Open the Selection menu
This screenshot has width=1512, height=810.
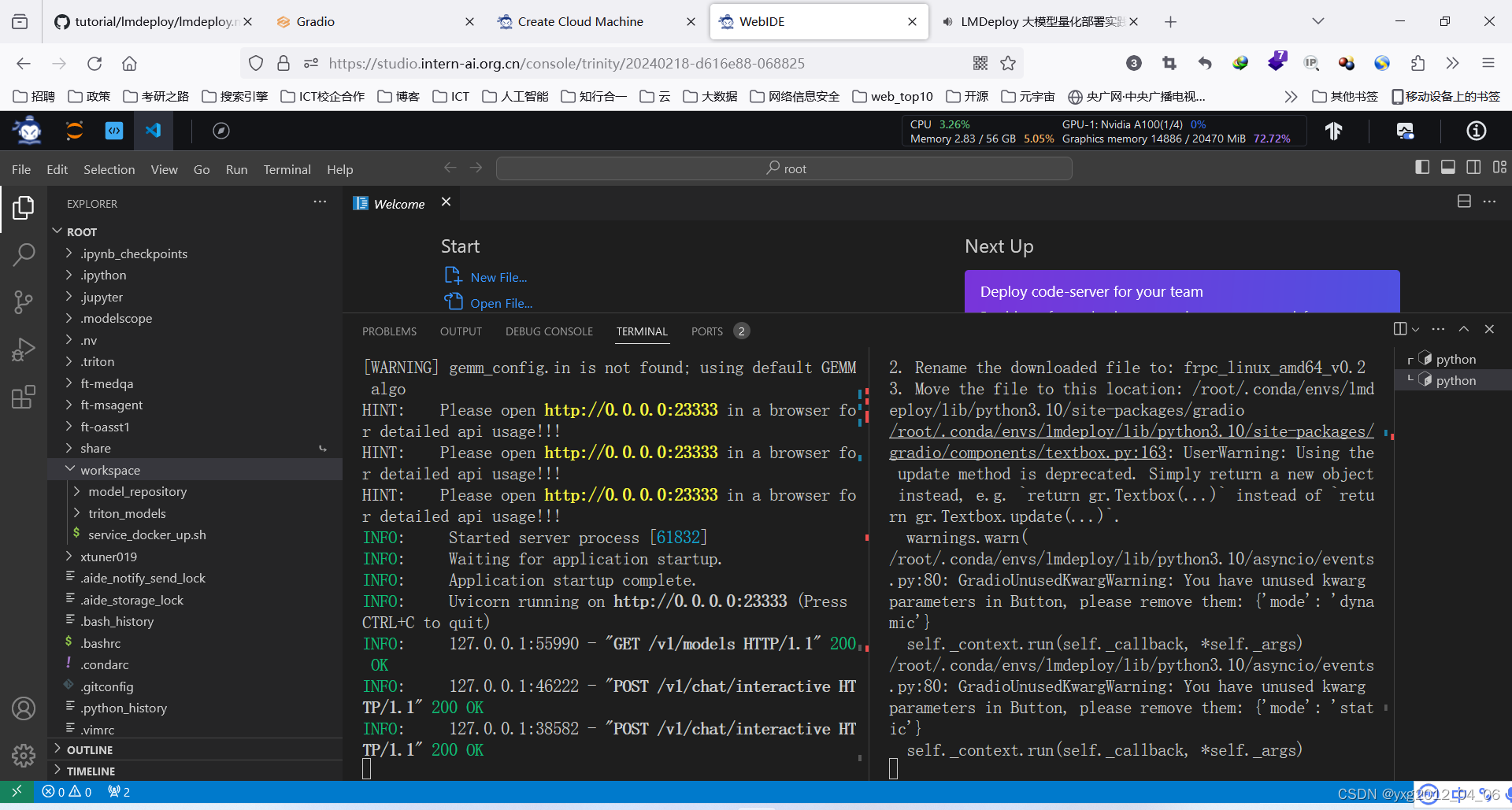109,169
